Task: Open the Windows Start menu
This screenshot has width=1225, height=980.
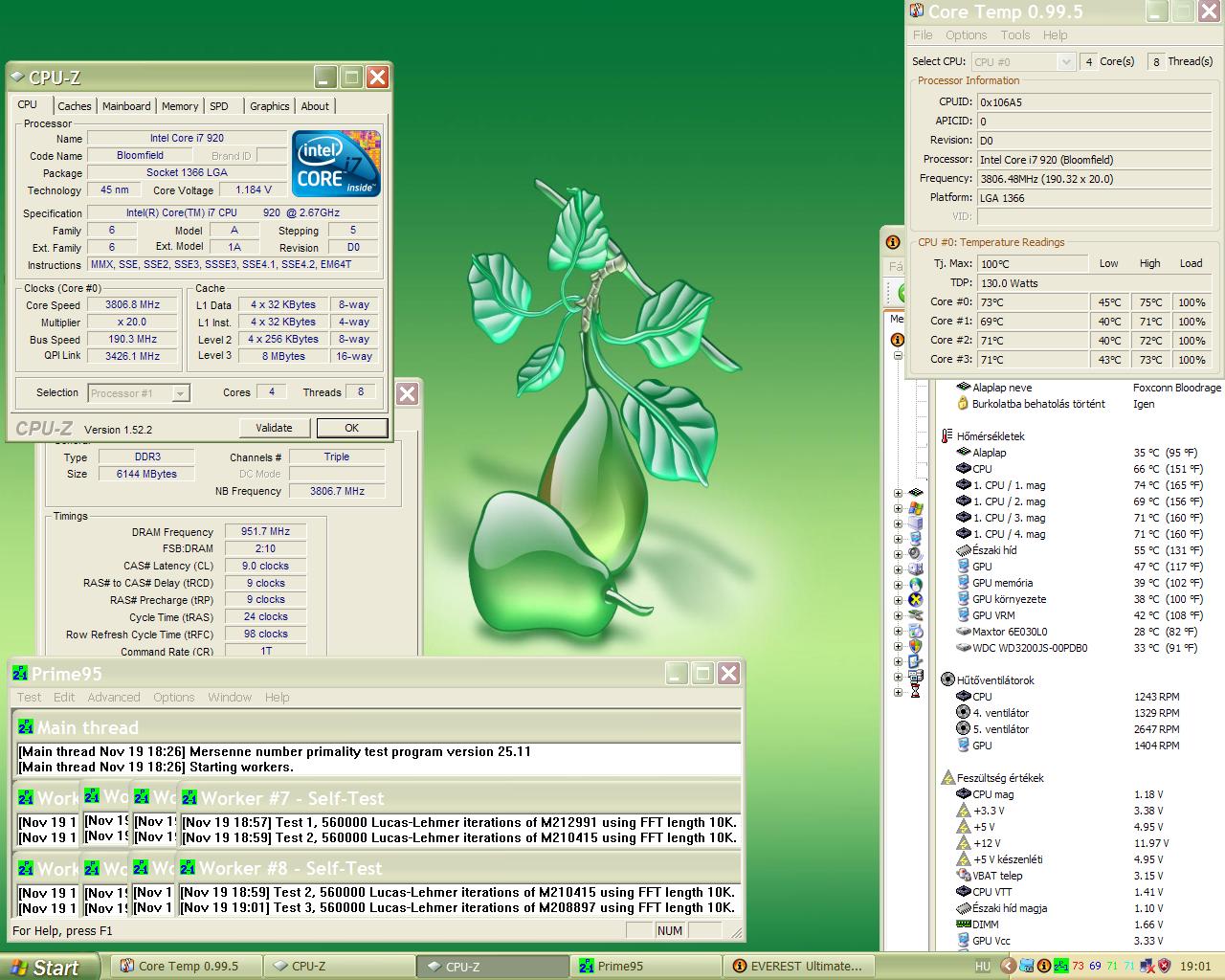Action: point(50,967)
